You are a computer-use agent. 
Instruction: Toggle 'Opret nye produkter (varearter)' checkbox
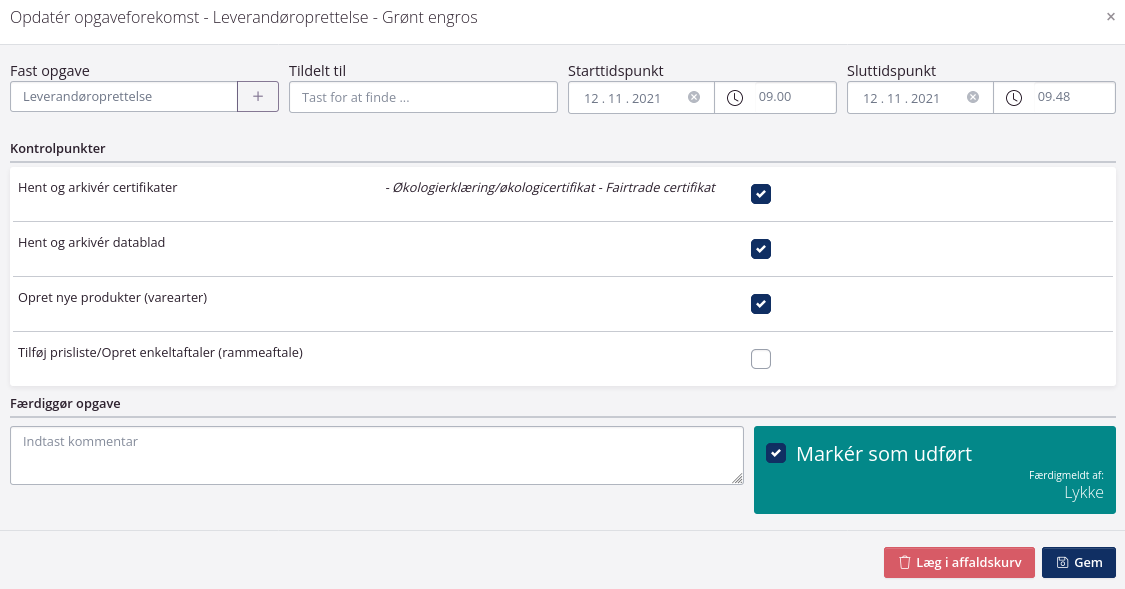click(761, 304)
